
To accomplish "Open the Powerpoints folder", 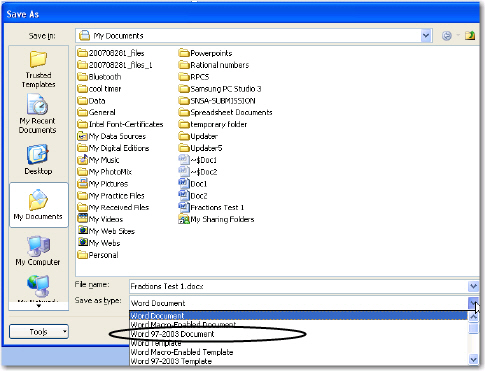I will [x=205, y=53].
